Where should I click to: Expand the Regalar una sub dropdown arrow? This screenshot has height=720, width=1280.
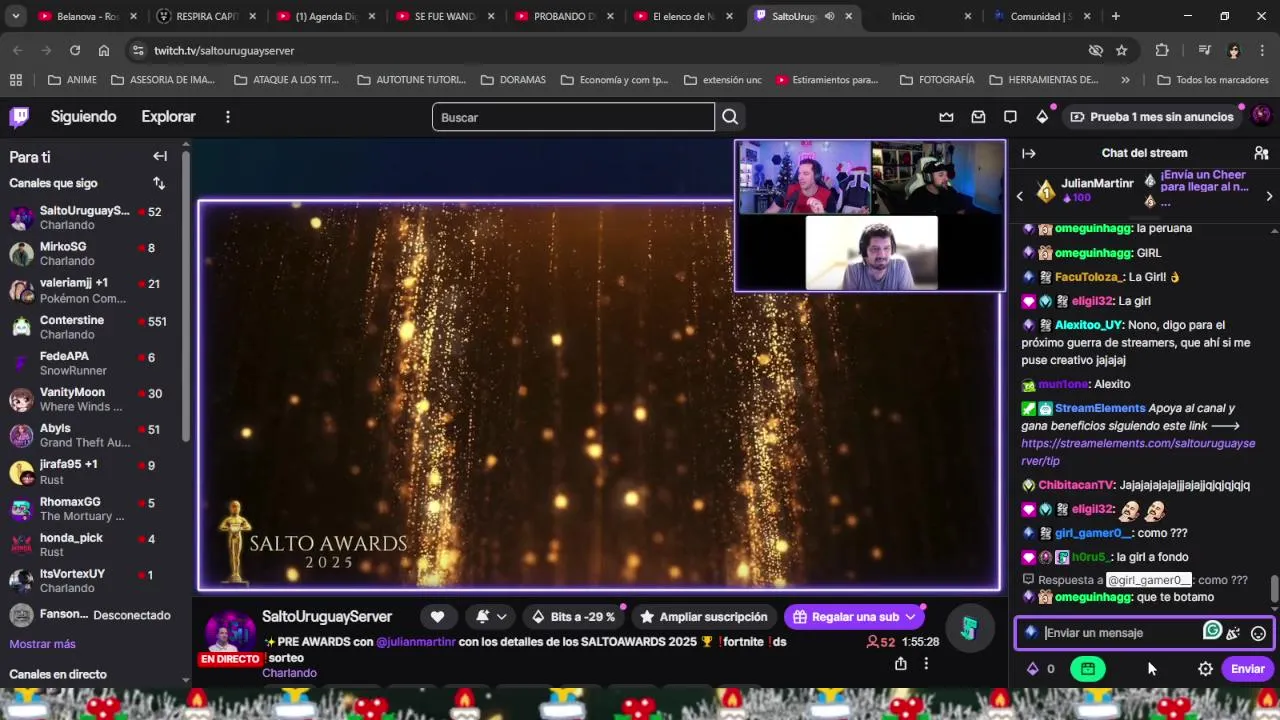(x=910, y=617)
